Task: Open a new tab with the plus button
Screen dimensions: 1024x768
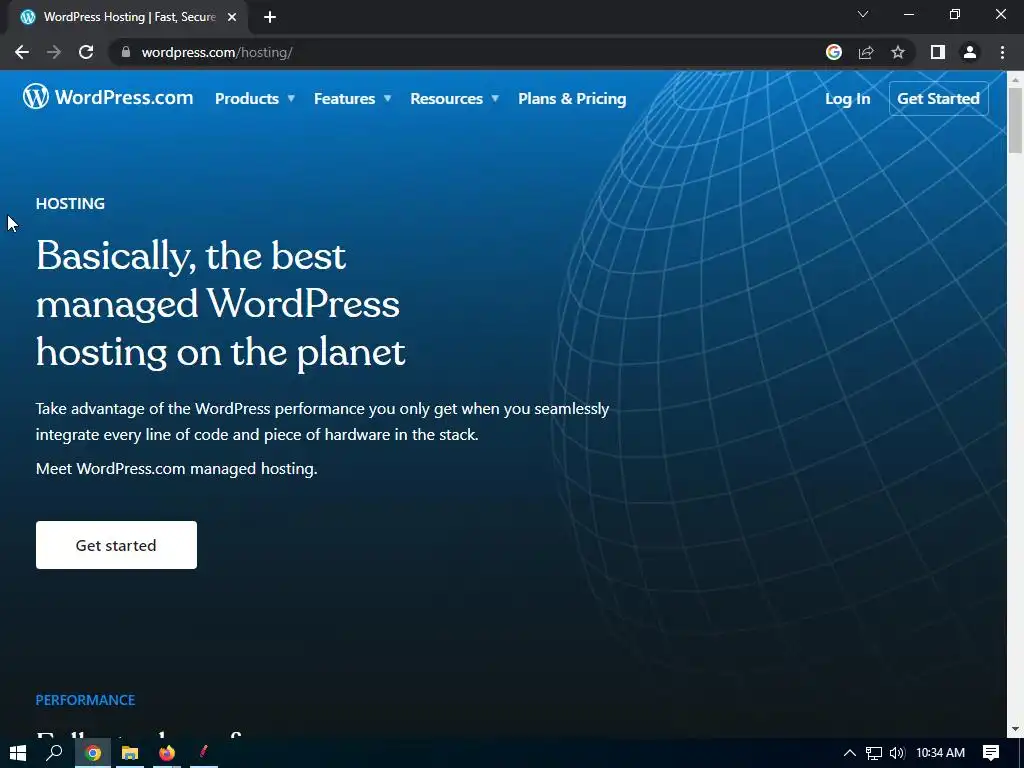Action: (270, 17)
